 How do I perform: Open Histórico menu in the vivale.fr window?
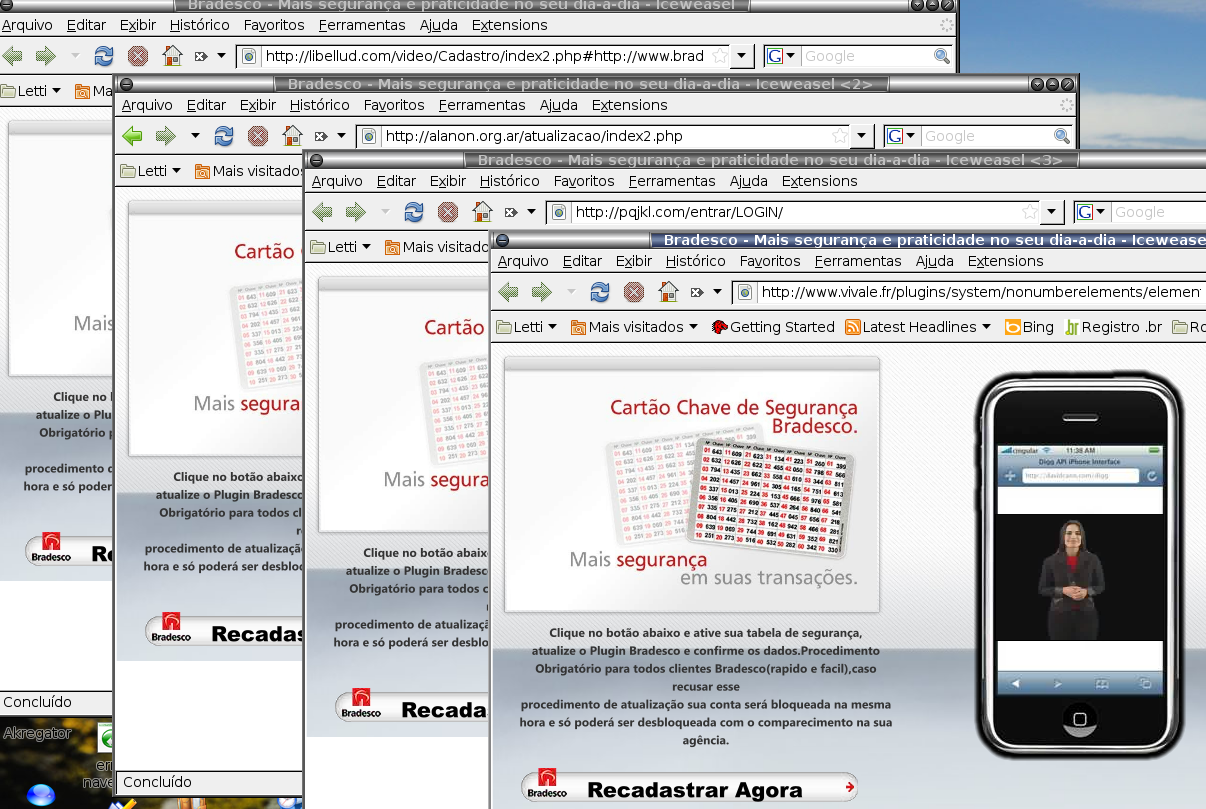(695, 261)
